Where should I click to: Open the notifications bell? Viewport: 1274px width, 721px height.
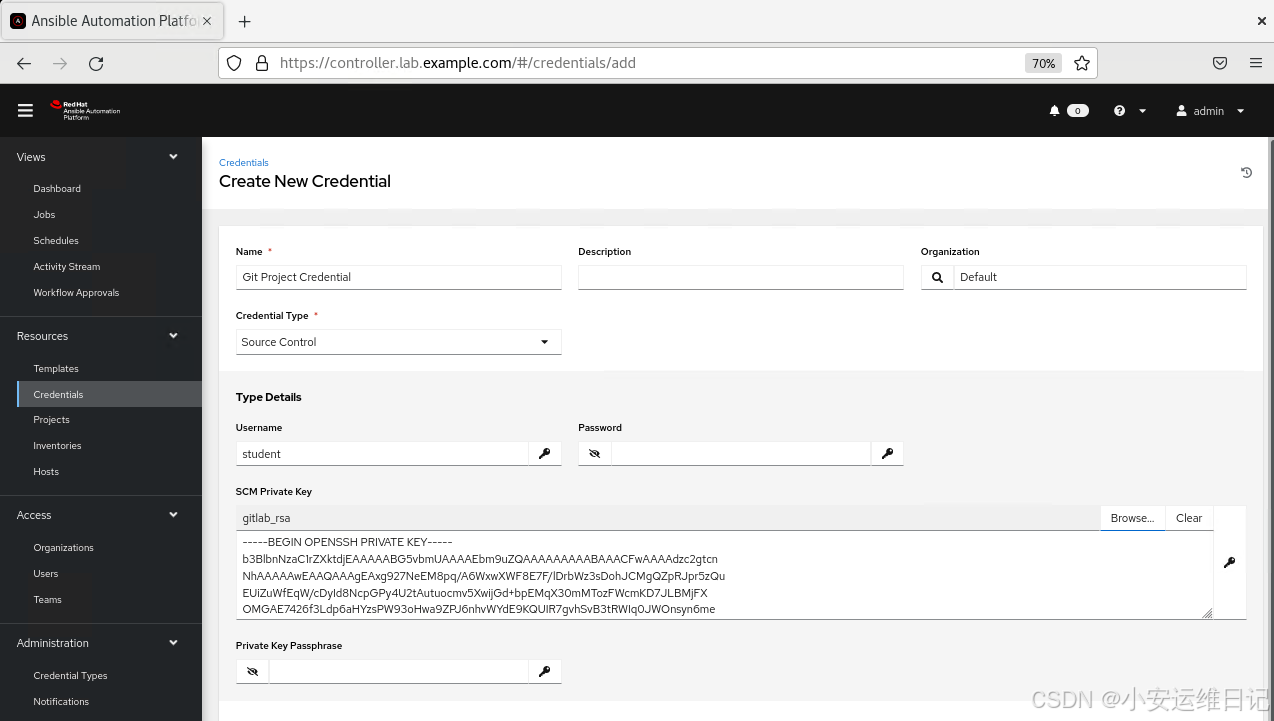pos(1054,111)
